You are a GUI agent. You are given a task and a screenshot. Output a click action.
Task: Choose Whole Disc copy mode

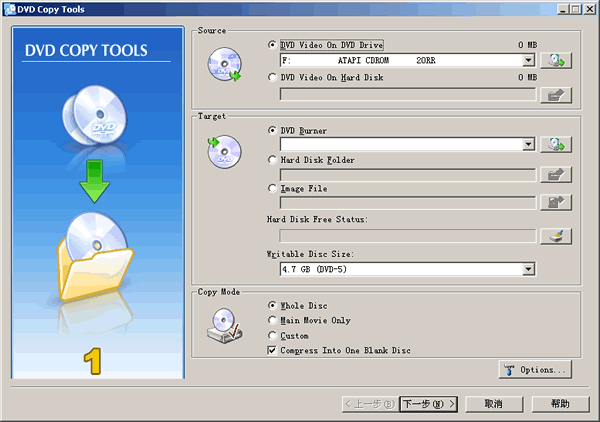click(272, 305)
